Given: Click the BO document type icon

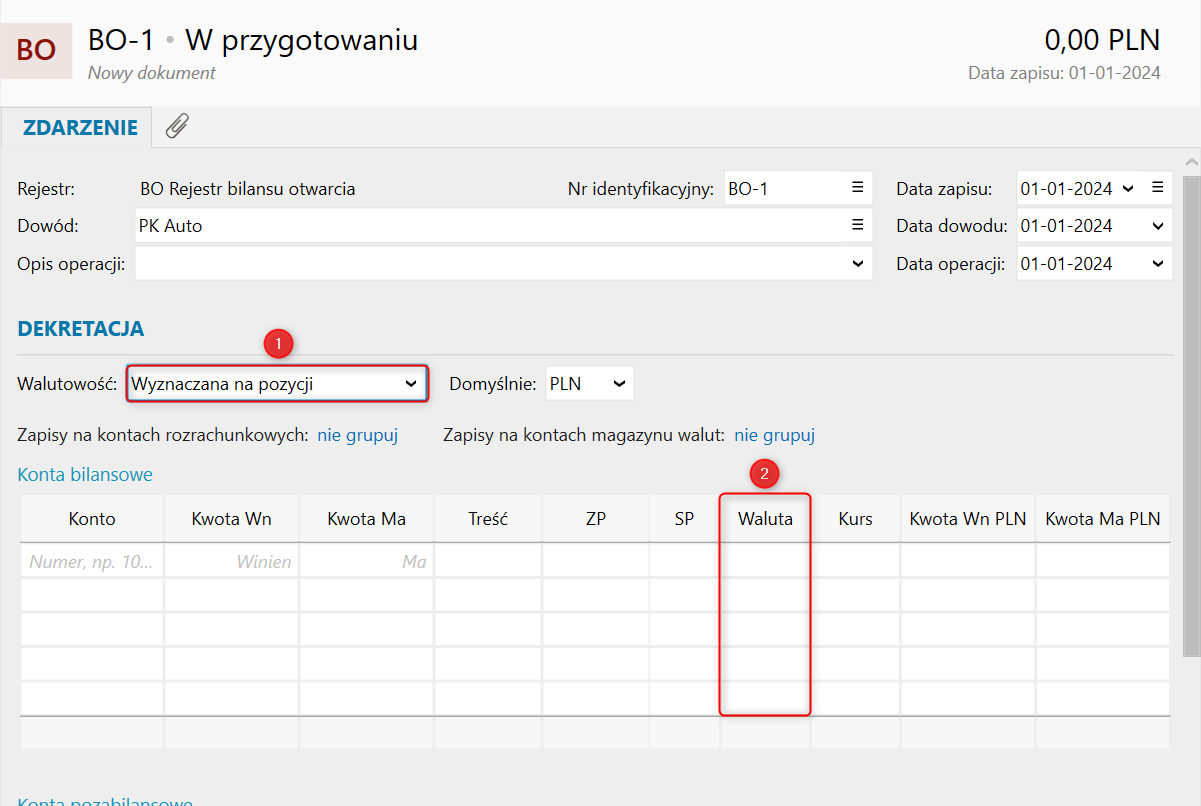Looking at the screenshot, I should pyautogui.click(x=36, y=50).
